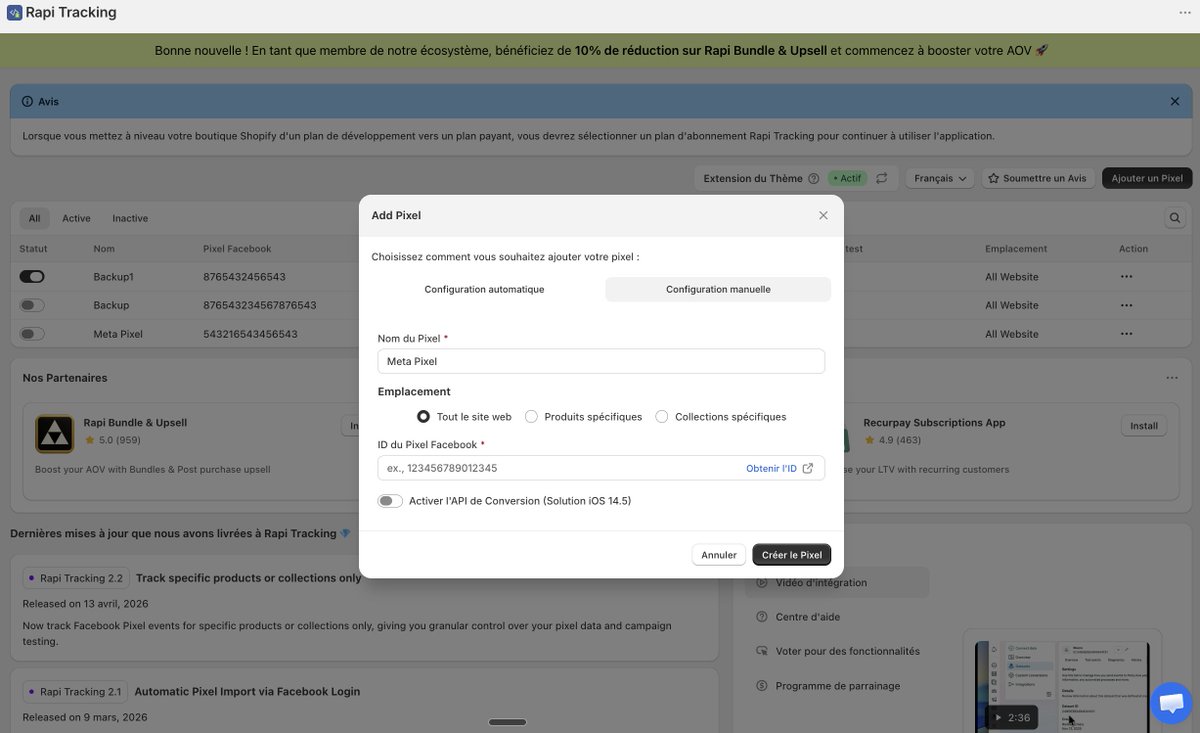Switch to the Inactive tab
Viewport: 1200px width, 733px height.
pyautogui.click(x=130, y=218)
